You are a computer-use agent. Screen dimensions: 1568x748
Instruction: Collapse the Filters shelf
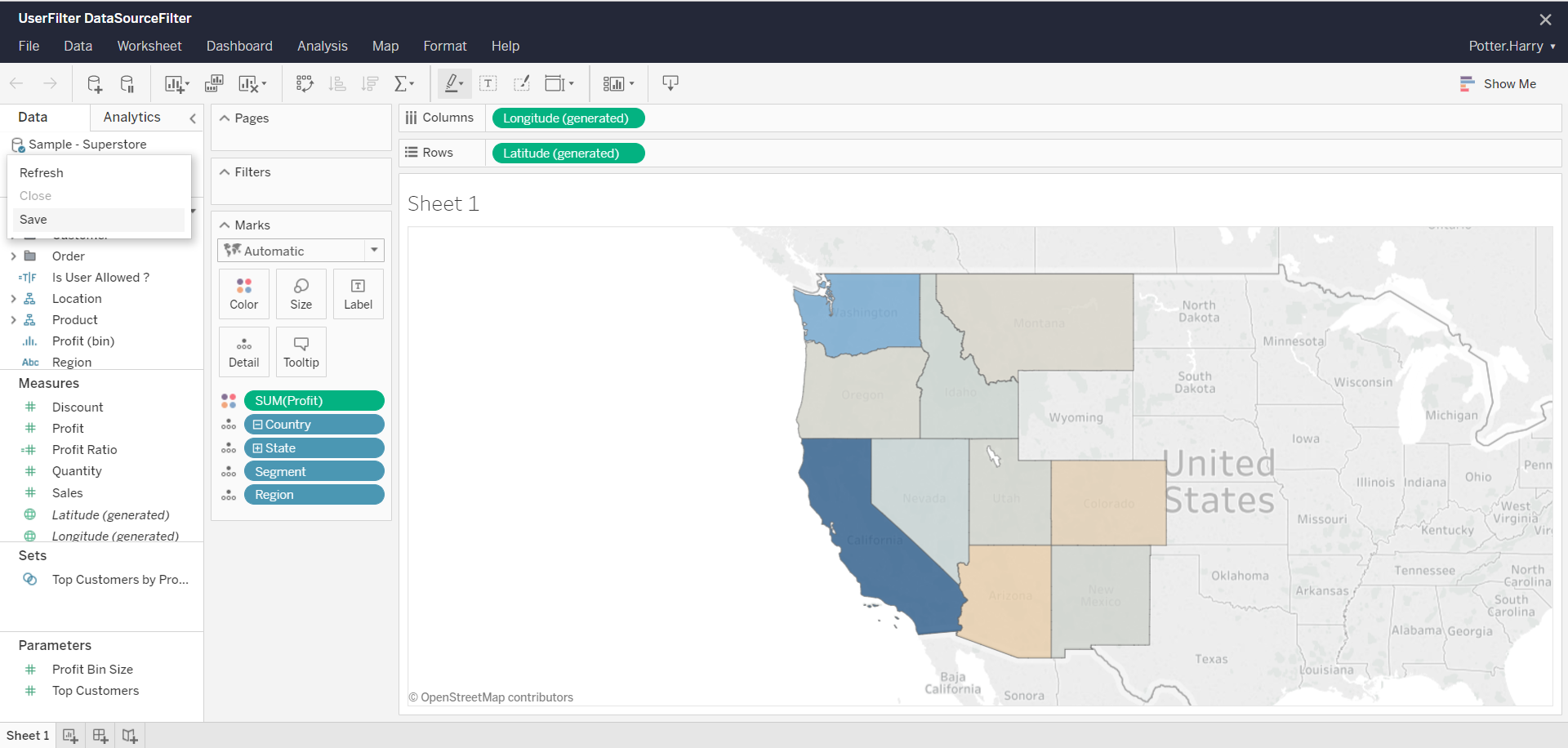pyautogui.click(x=225, y=172)
